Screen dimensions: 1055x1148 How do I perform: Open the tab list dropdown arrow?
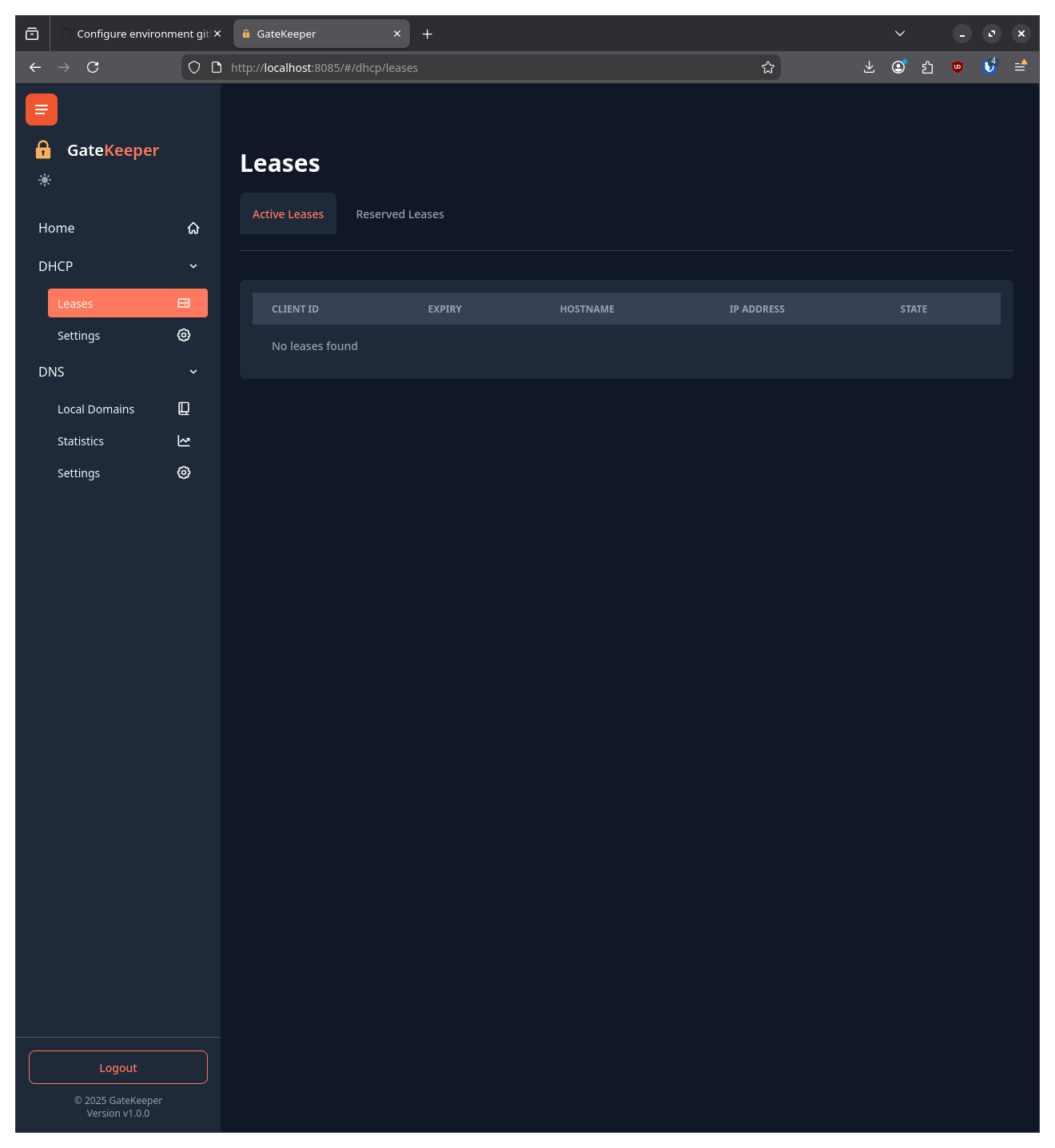pos(899,34)
